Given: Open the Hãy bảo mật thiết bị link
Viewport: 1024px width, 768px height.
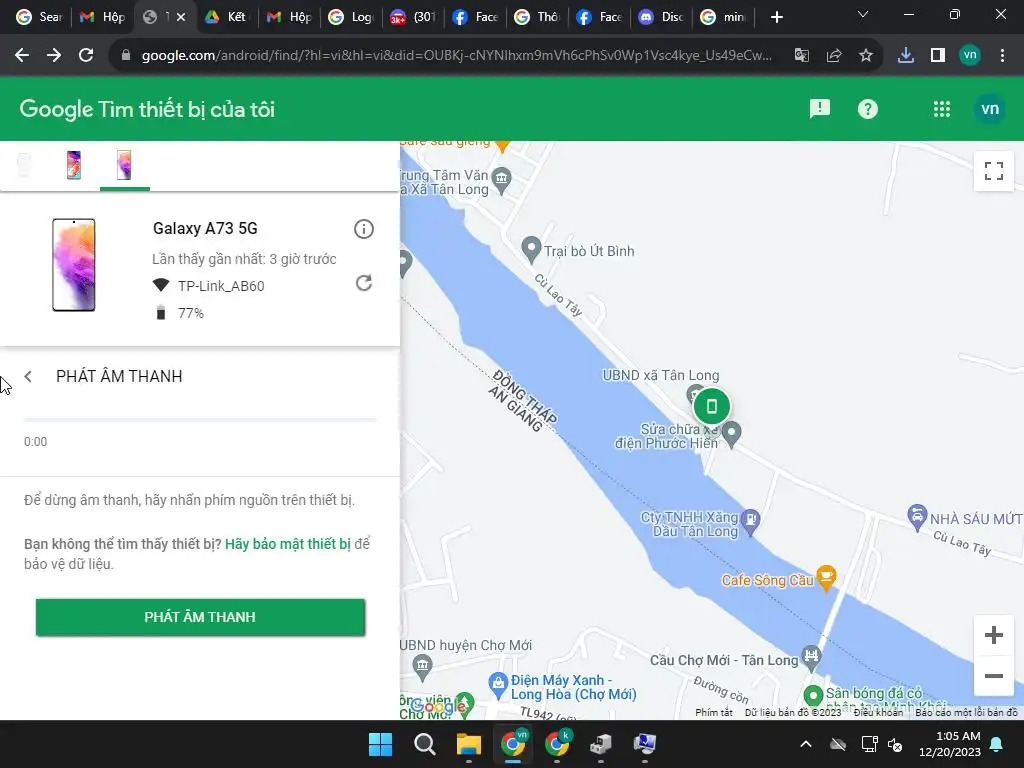Looking at the screenshot, I should pyautogui.click(x=288, y=544).
